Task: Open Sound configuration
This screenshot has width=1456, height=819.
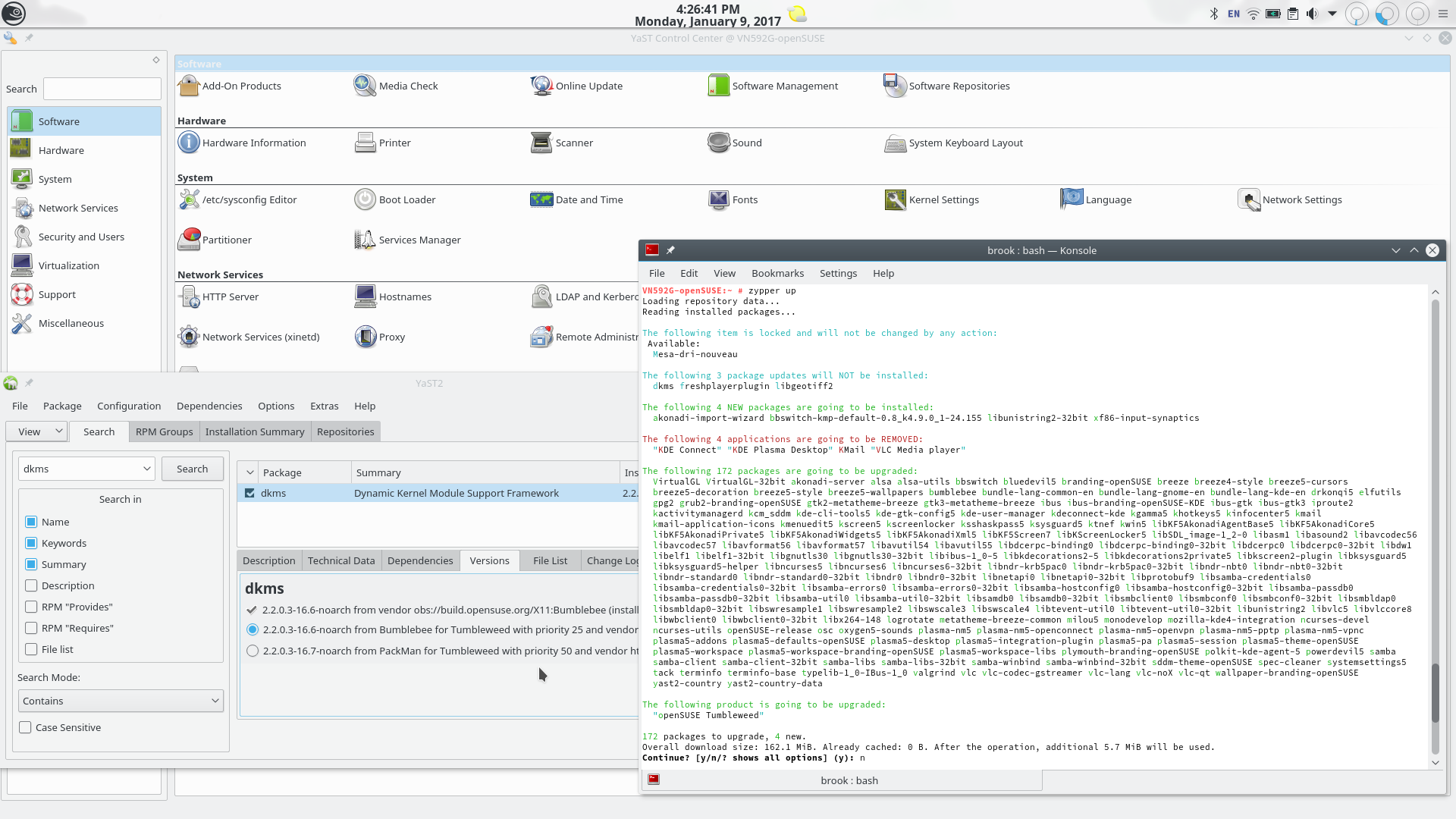Action: 735,143
